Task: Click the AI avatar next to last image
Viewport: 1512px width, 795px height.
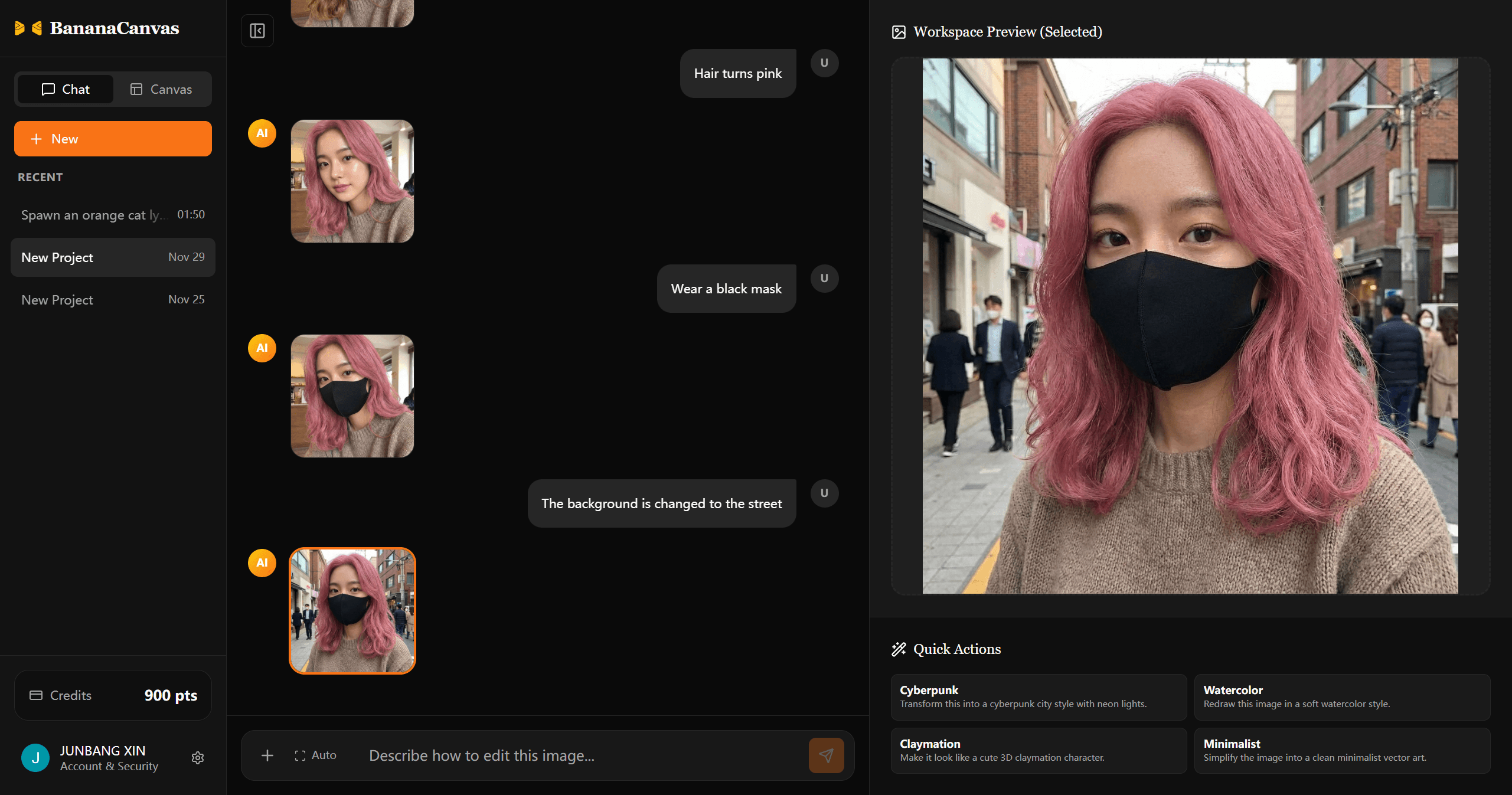Action: tap(262, 563)
